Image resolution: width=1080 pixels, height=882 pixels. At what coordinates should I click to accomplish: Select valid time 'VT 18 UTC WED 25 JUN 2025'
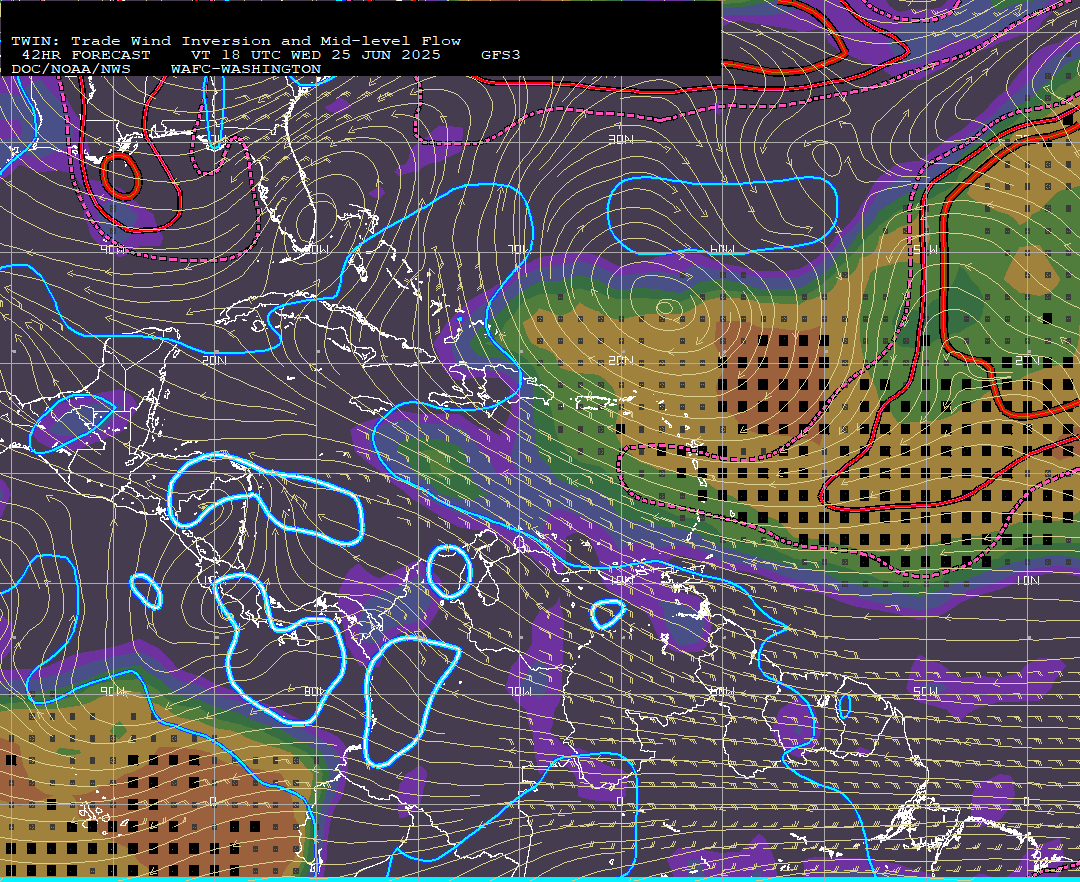coord(315,55)
